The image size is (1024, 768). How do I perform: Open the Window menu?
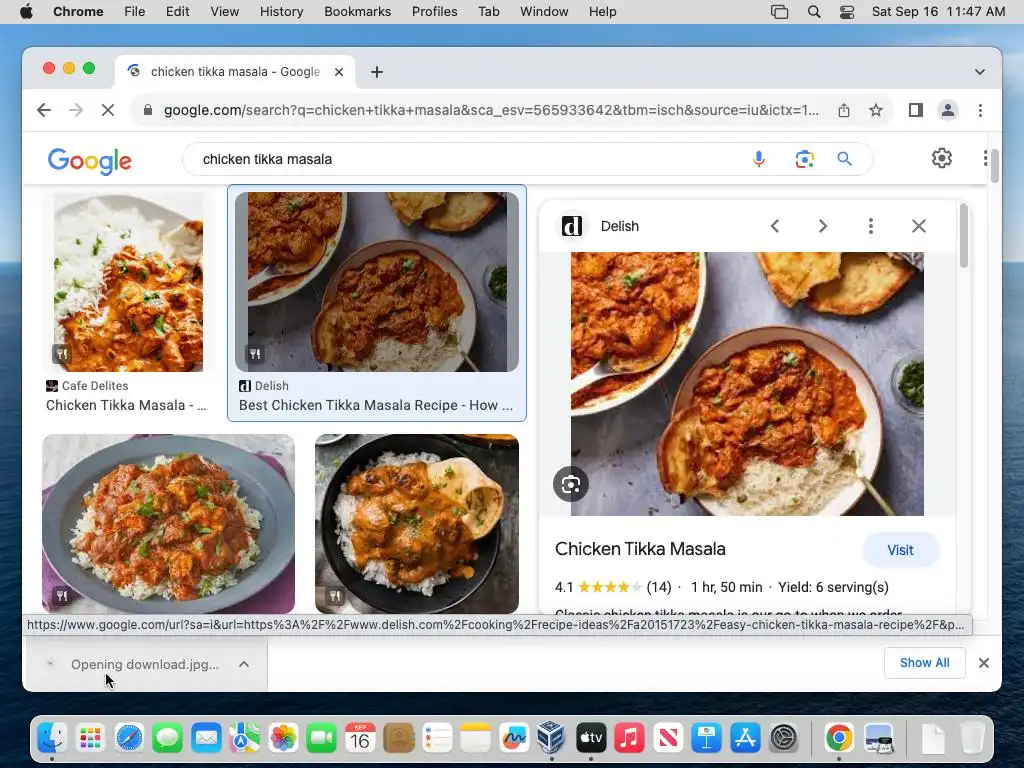(544, 12)
